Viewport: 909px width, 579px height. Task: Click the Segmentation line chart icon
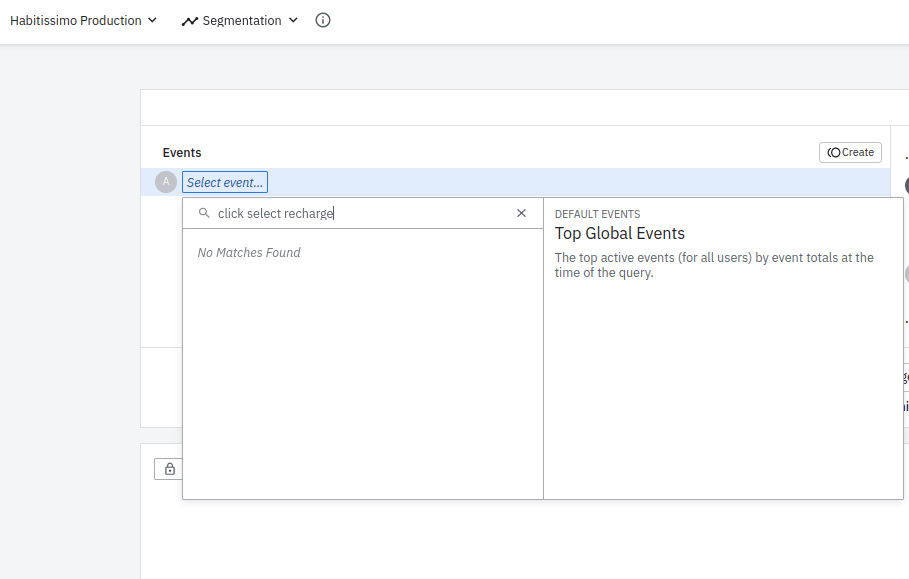coord(190,21)
